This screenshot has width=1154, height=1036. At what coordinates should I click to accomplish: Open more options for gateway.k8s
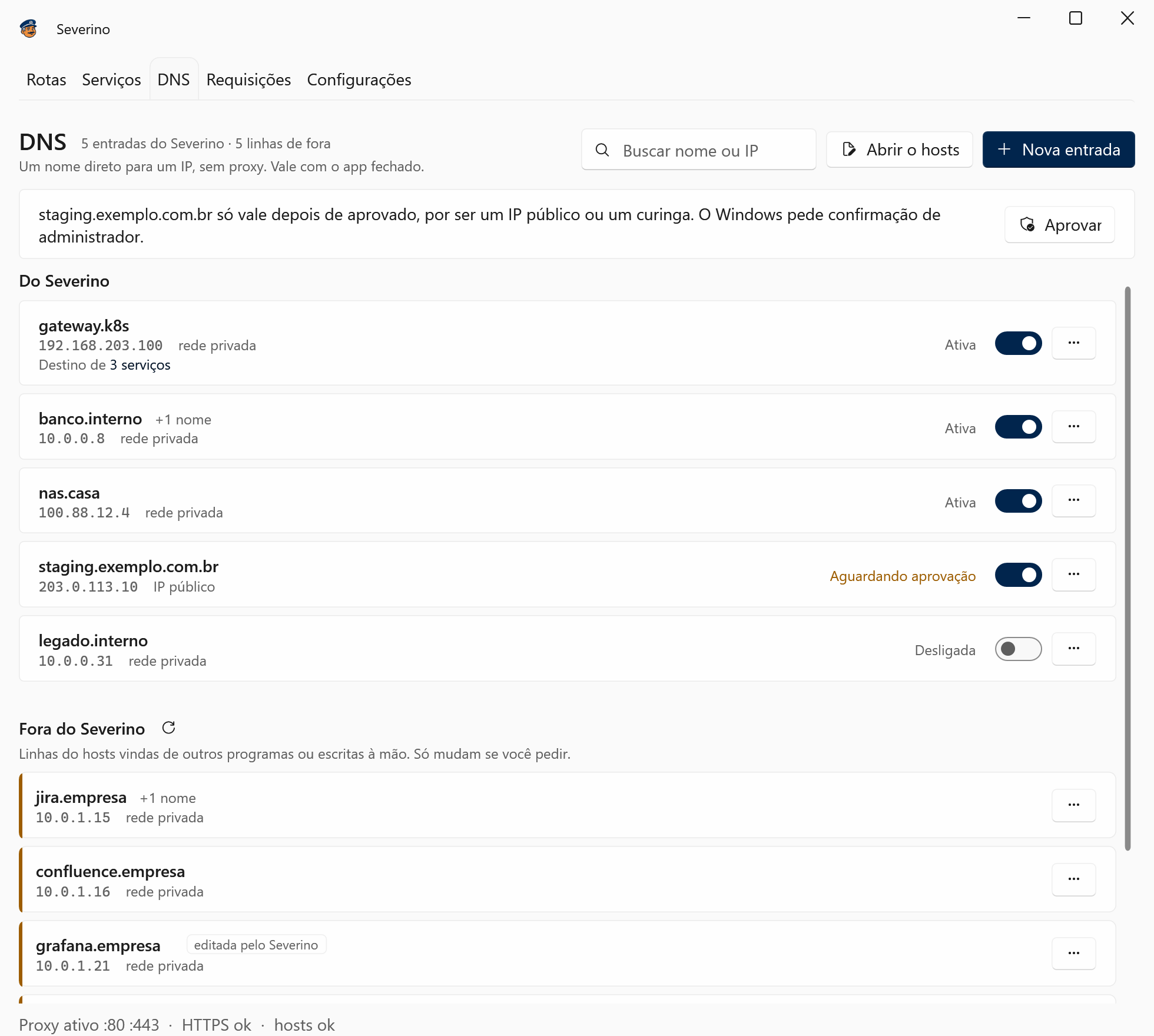(1073, 343)
